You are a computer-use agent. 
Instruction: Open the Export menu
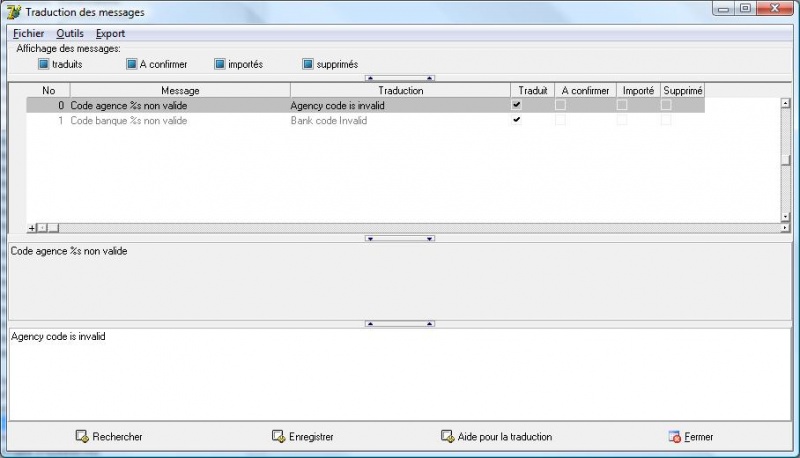[x=110, y=33]
